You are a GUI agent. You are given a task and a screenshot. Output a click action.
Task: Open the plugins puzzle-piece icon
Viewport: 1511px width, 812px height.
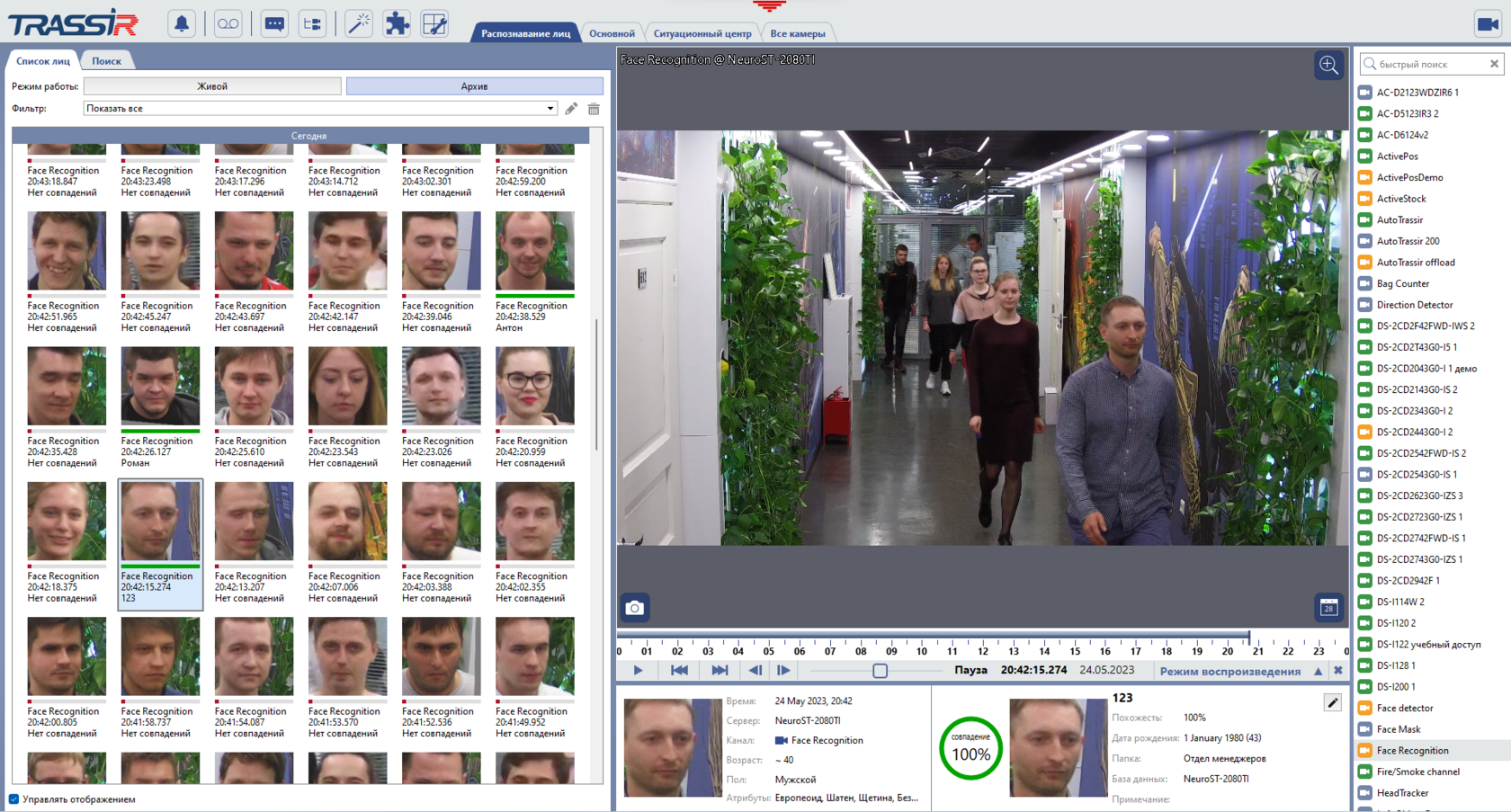click(397, 23)
